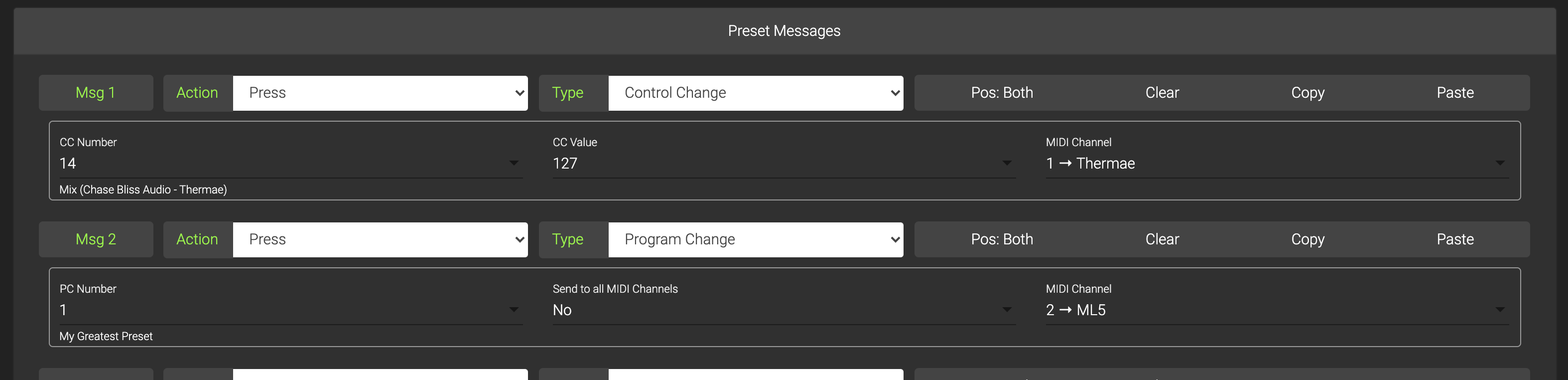Expand the CC Number selector
The image size is (1568, 380).
(290, 163)
